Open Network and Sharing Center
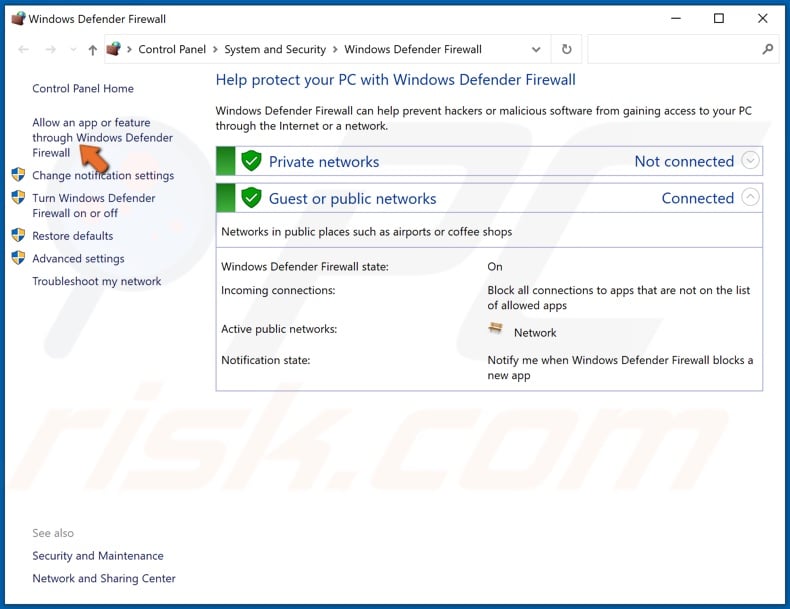Image resolution: width=790 pixels, height=609 pixels. pos(104,578)
